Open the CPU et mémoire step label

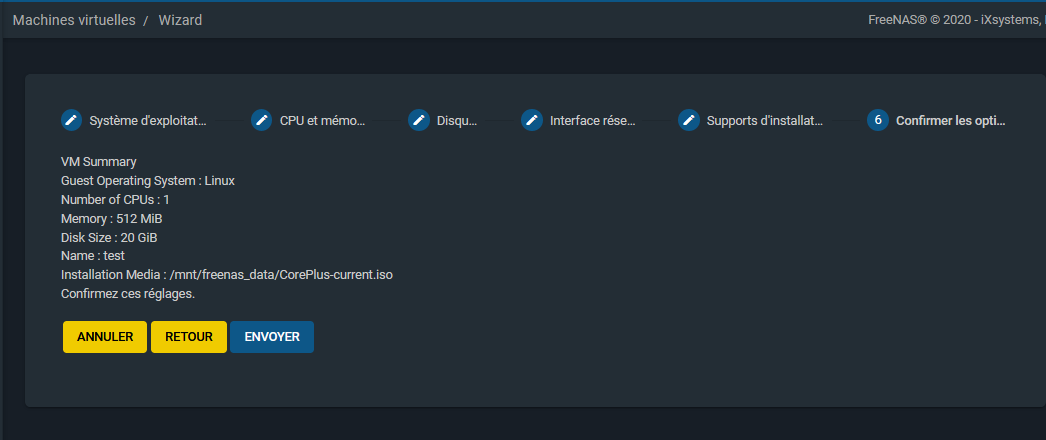tap(322, 121)
